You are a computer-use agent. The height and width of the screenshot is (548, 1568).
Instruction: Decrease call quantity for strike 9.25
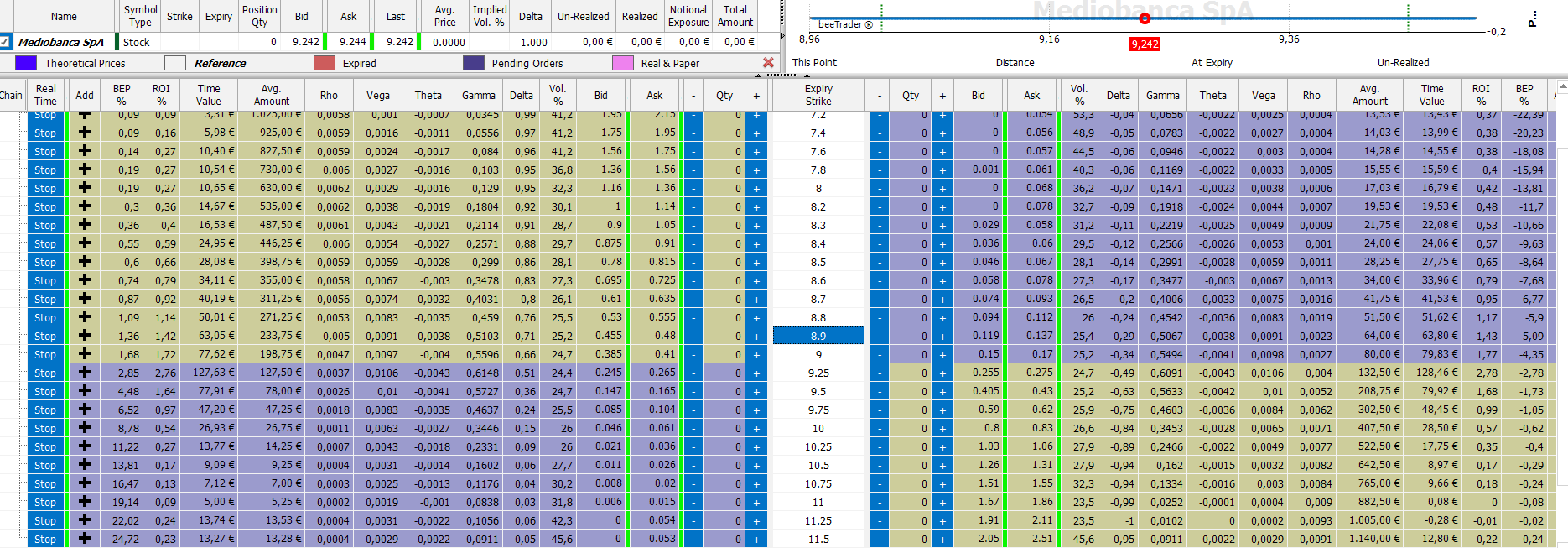coord(693,373)
